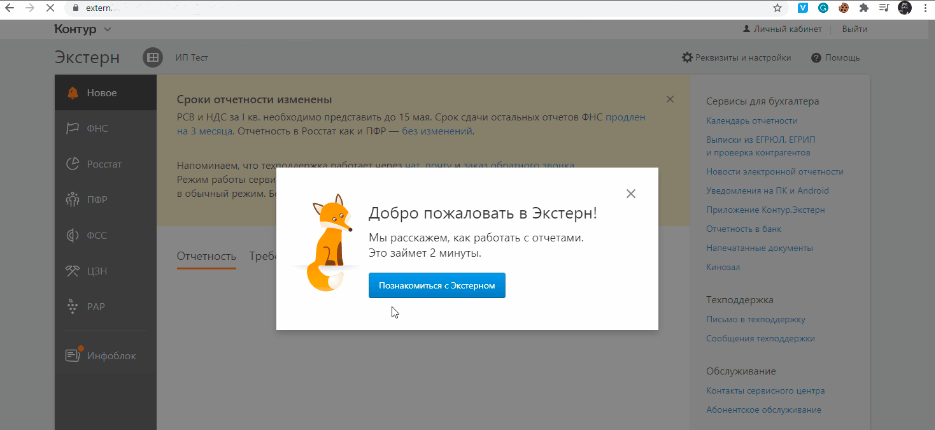Open the ИП Тест organization name
This screenshot has height=430, width=935.
point(191,58)
